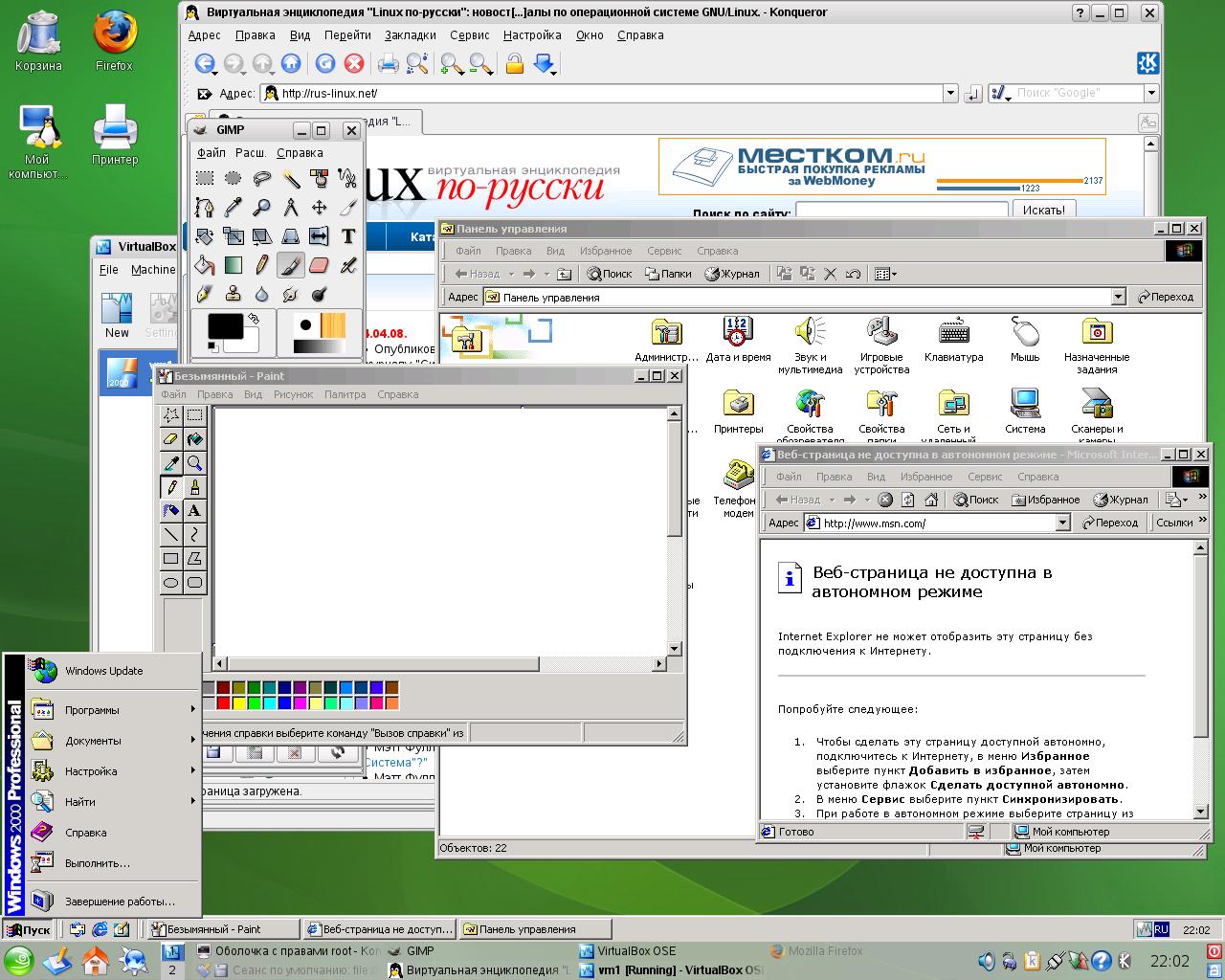
Task: Choose the Flip tool in GIMP toolbox
Action: coord(320,236)
